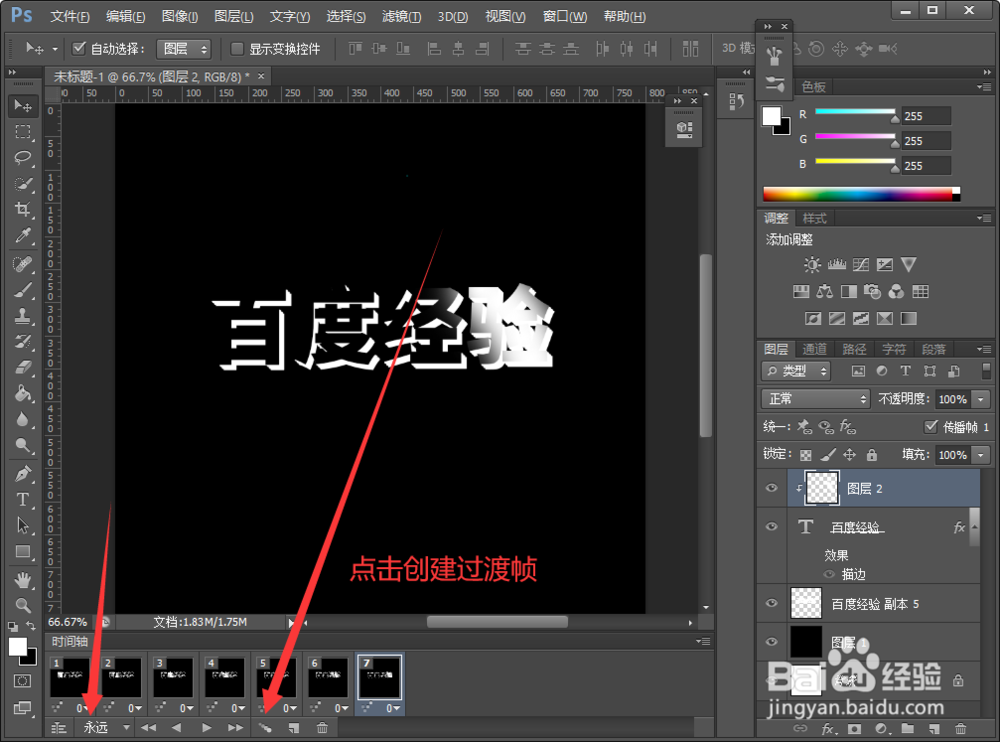This screenshot has width=1000, height=742.
Task: Hide the 图层 2 layer
Action: (x=772, y=488)
